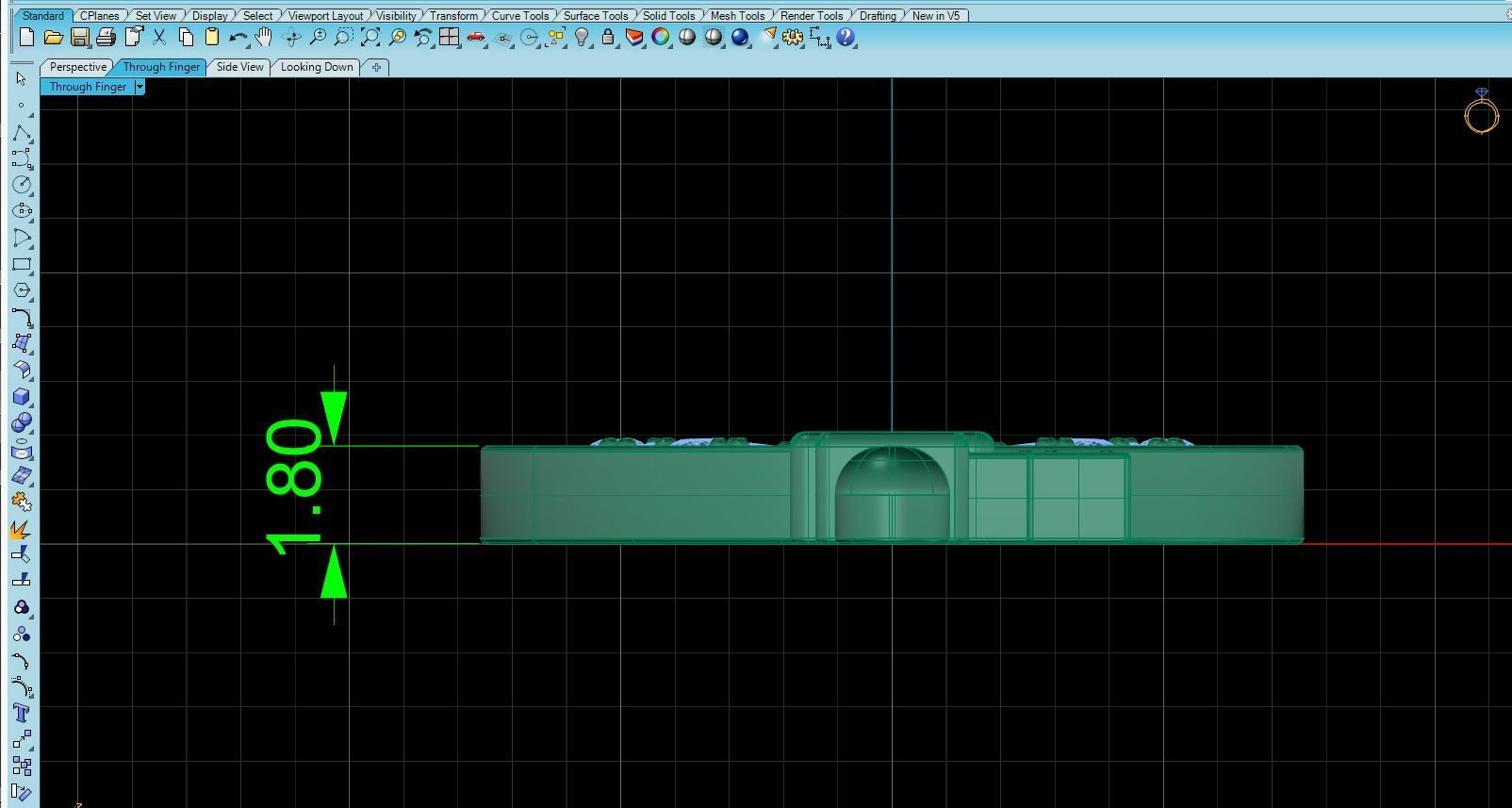Screen dimensions: 1512x808
Task: Select the Circle tool in sidebar
Action: pyautogui.click(x=22, y=185)
